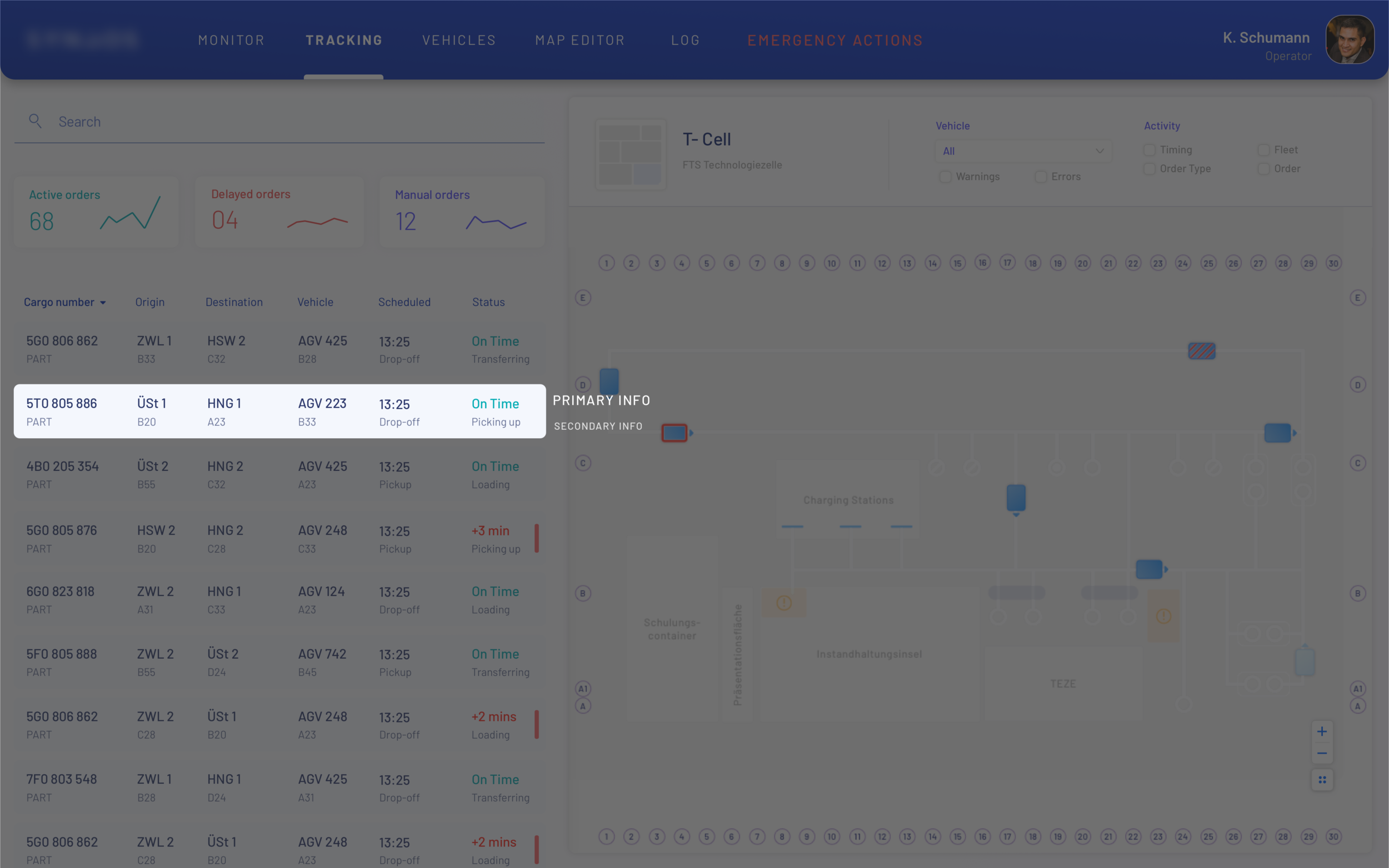Viewport: 1389px width, 868px height.
Task: Click the search magnifier icon
Action: click(x=35, y=121)
